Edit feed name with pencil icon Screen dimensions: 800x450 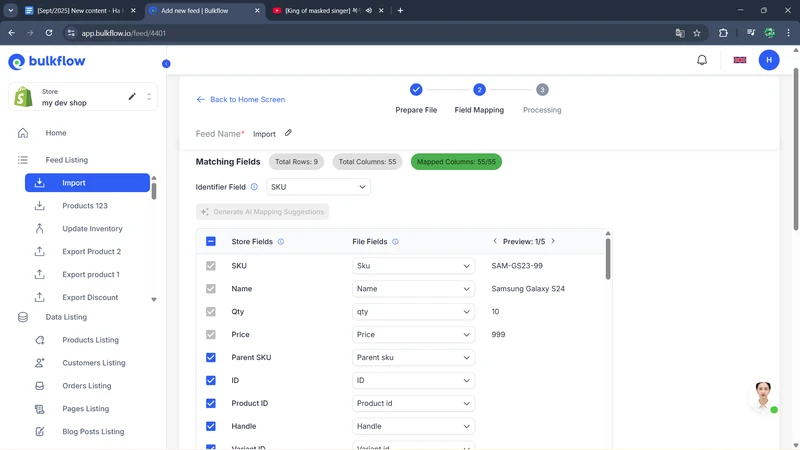[x=288, y=133]
